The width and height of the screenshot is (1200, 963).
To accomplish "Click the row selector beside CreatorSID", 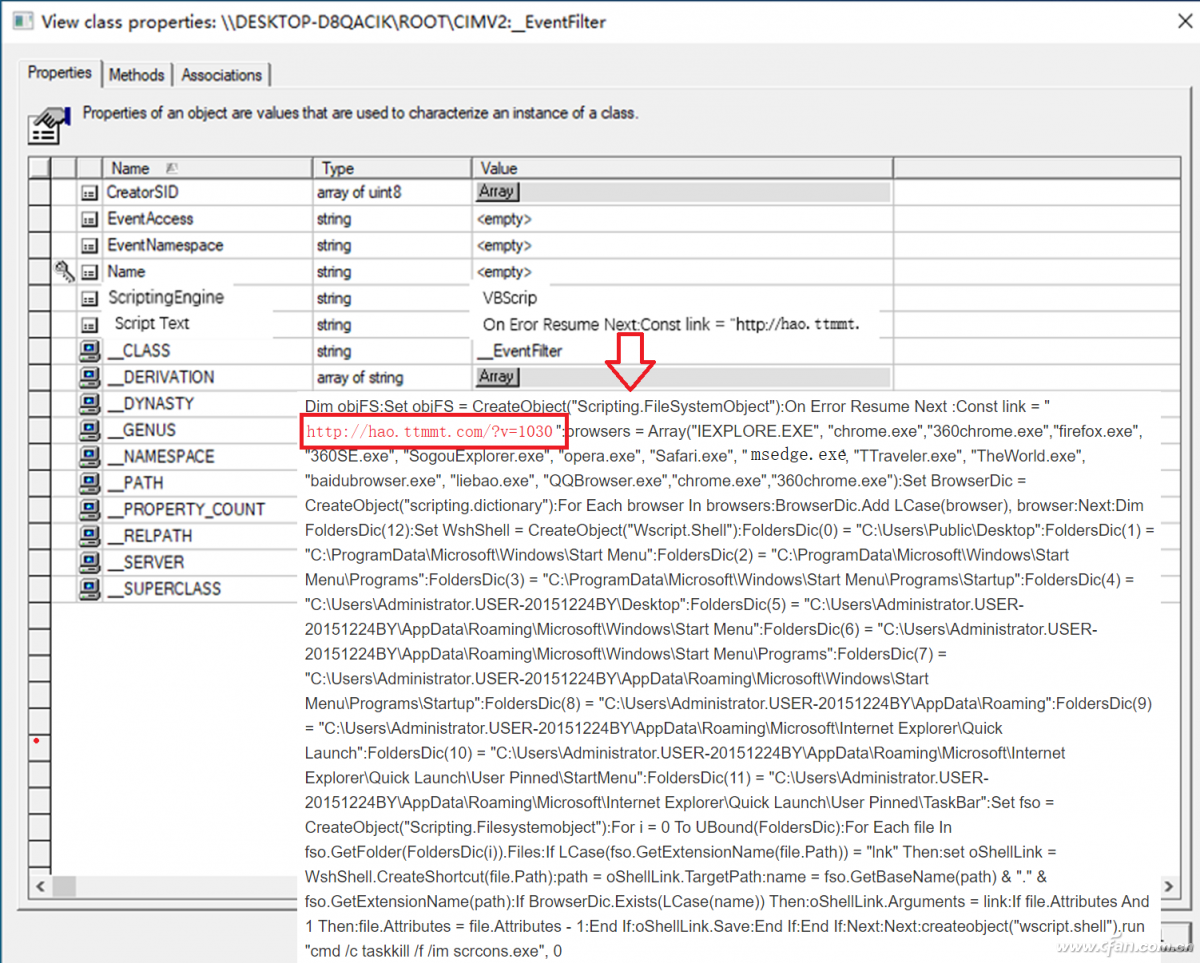I will [x=39, y=192].
